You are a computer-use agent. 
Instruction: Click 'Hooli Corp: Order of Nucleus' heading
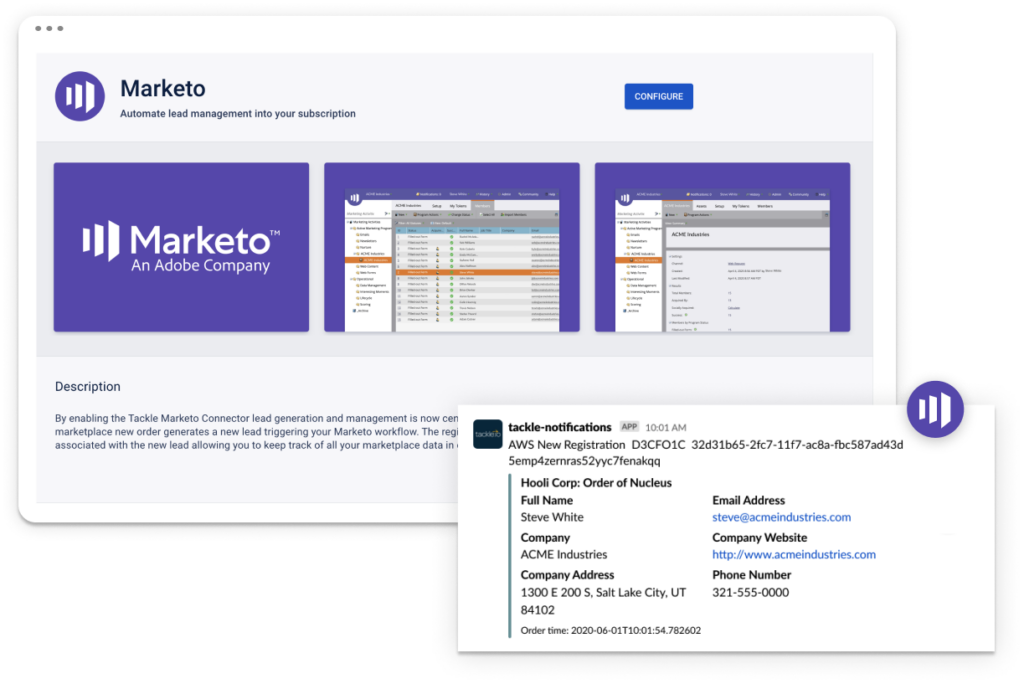[596, 483]
